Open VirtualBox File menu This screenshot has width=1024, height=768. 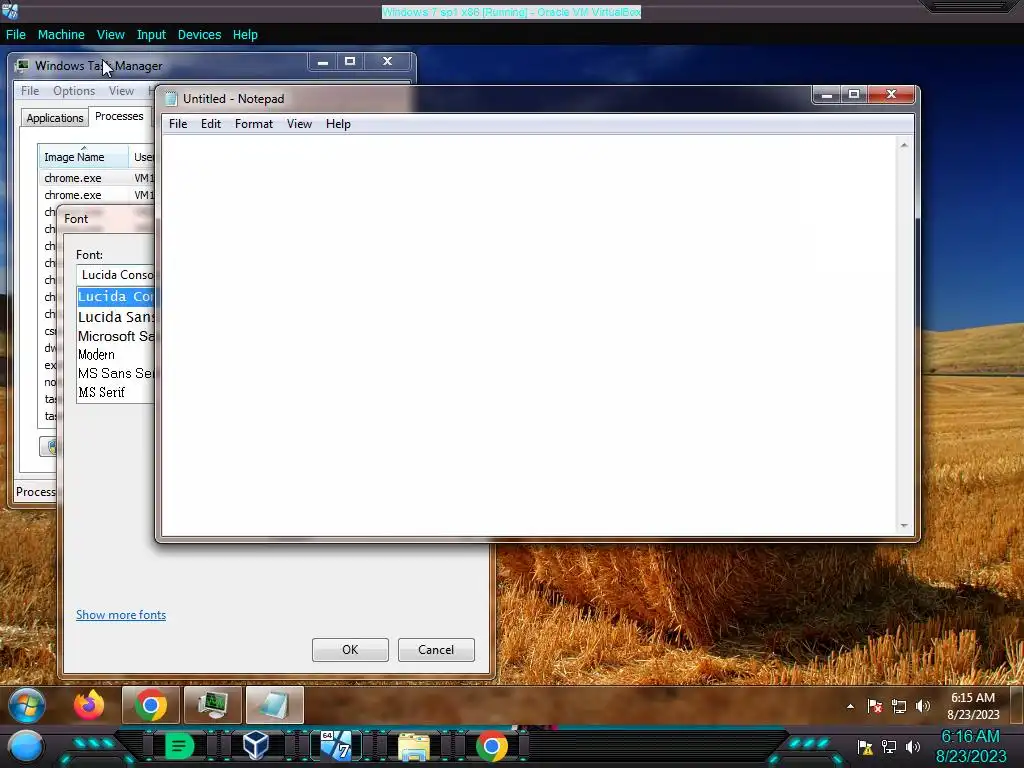pyautogui.click(x=16, y=35)
